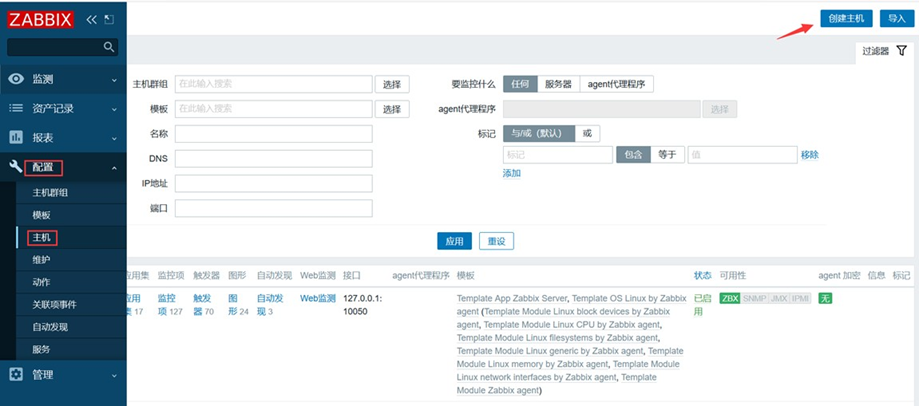
Task: Collapse the 配置 menu section
Action: 114,168
